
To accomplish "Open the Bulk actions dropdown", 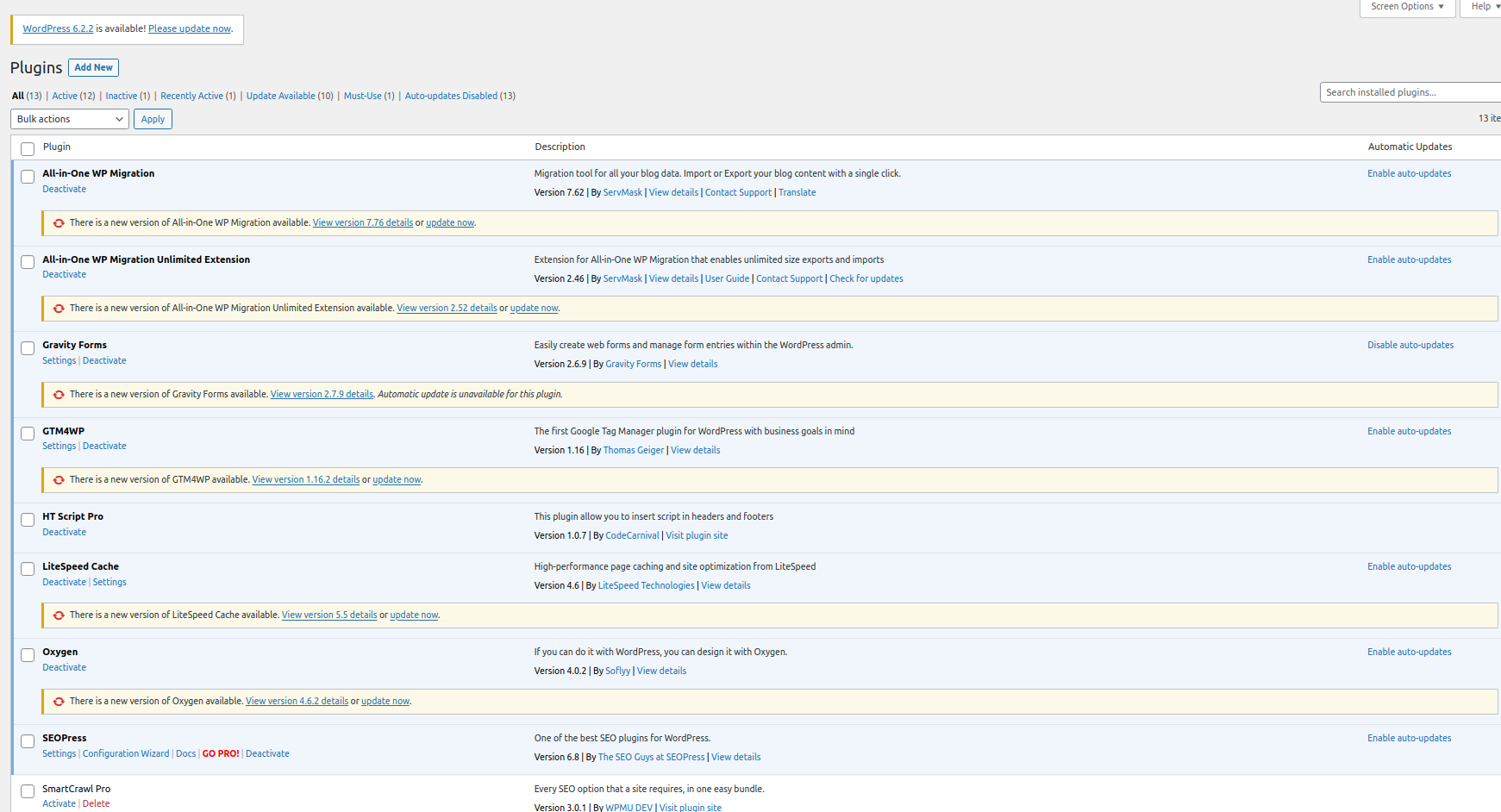I will coord(70,119).
